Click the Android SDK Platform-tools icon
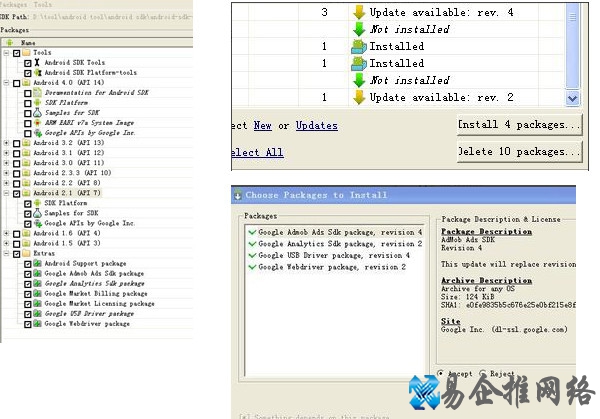 pyautogui.click(x=37, y=72)
